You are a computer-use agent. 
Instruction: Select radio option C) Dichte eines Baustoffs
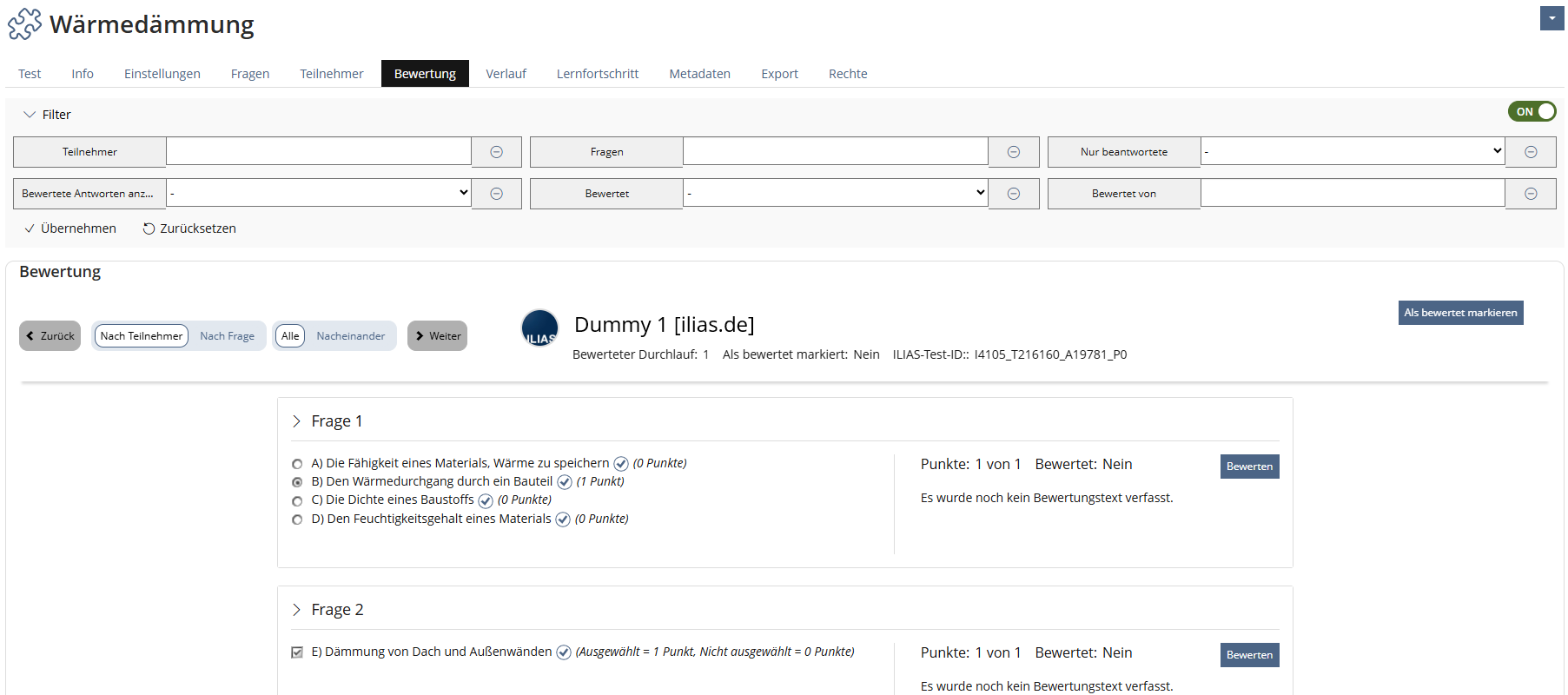point(297,501)
